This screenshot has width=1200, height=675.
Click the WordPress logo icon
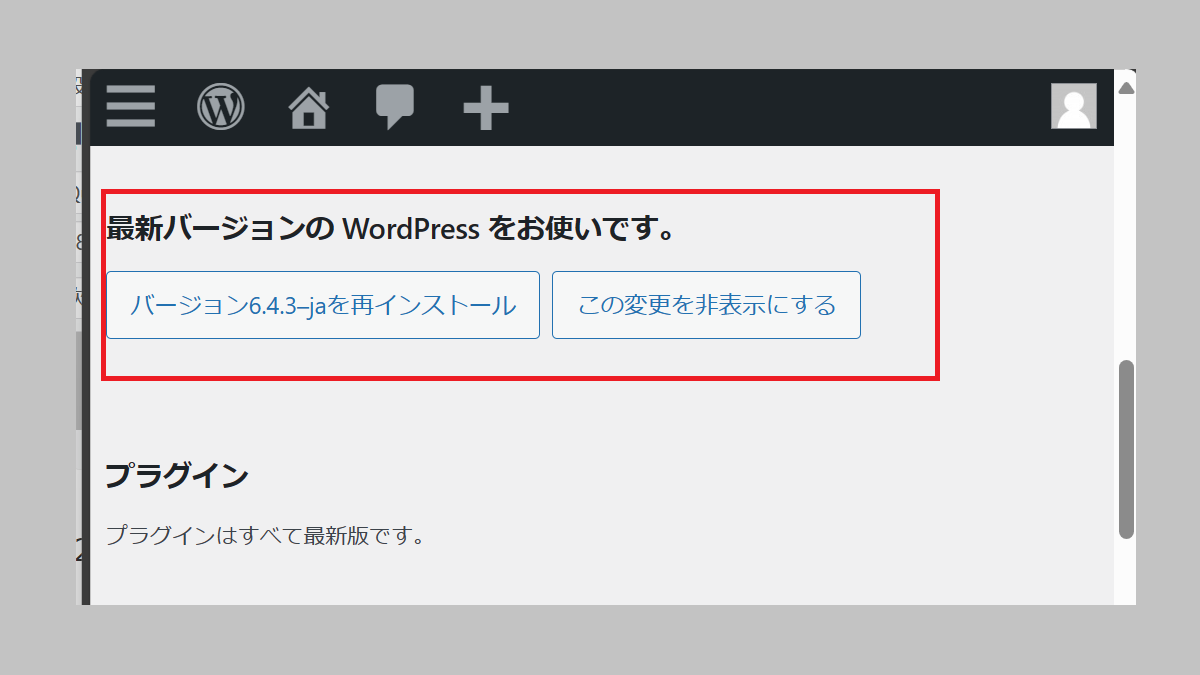tap(221, 106)
